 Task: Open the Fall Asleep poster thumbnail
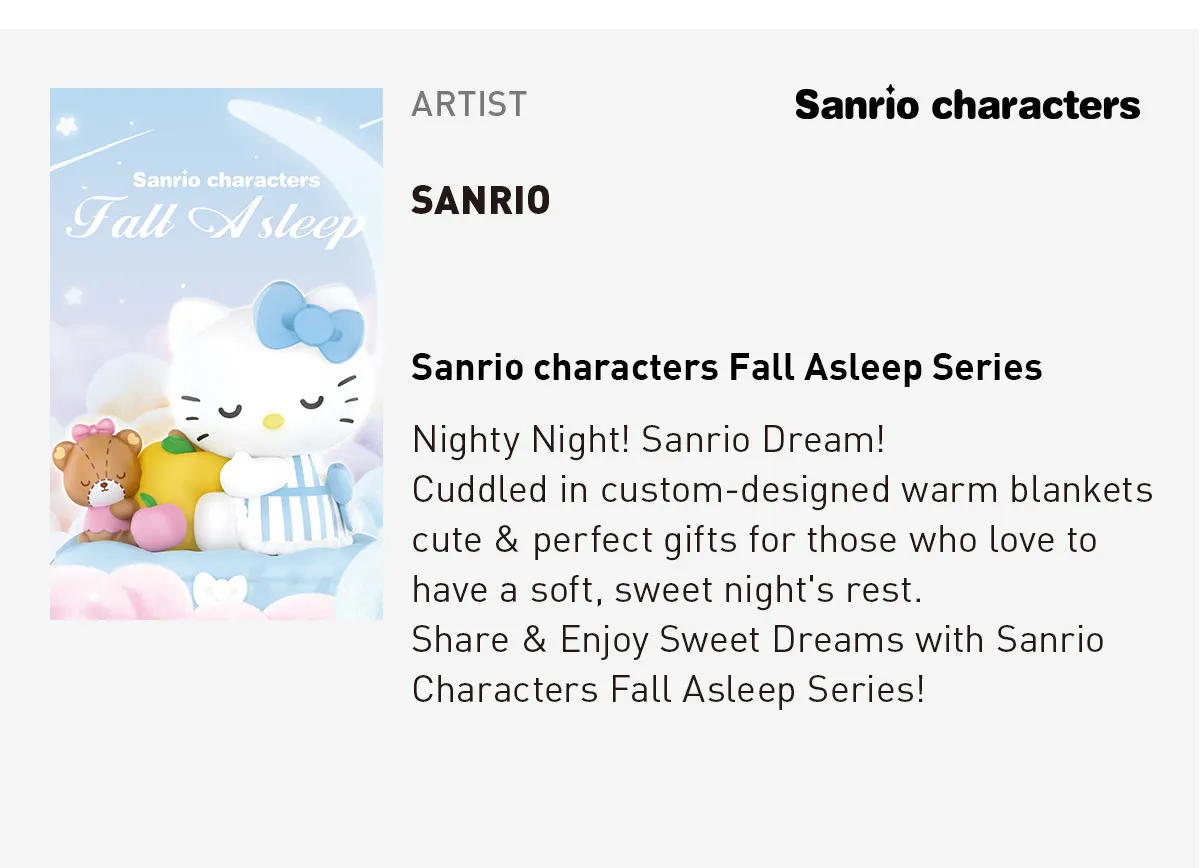point(216,354)
